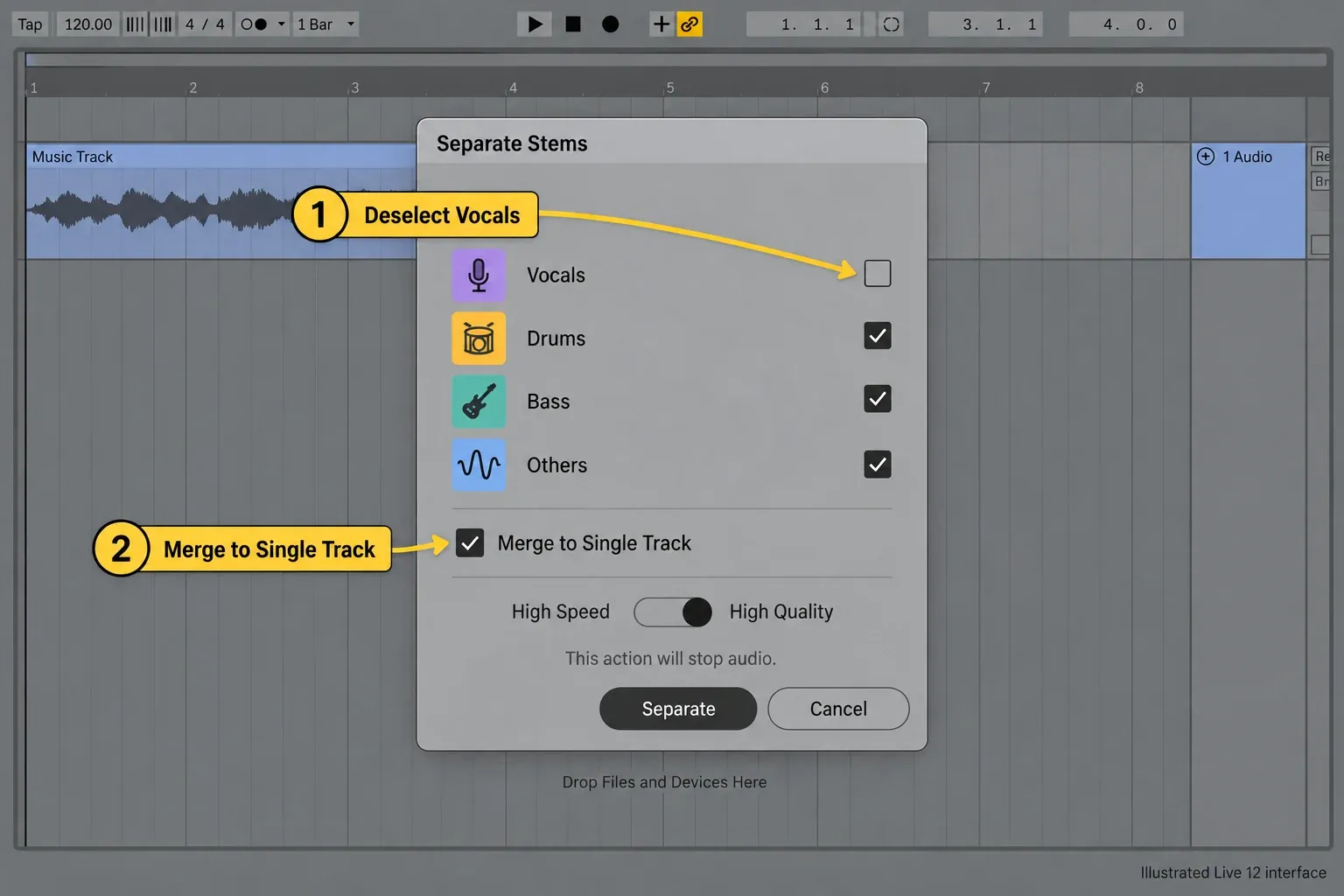Click the Cancel button
Viewport: 1344px width, 896px height.
838,709
